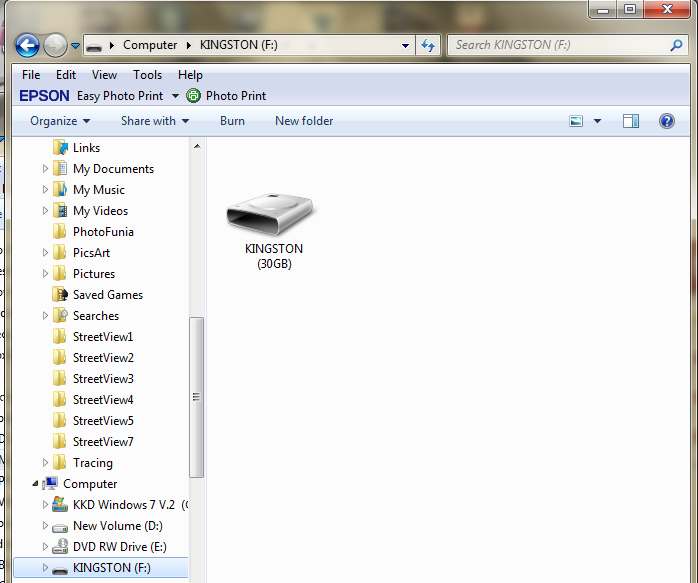The width and height of the screenshot is (698, 583).
Task: Click KKD Windows 7 V.2 drive icon
Action: pyautogui.click(x=60, y=505)
